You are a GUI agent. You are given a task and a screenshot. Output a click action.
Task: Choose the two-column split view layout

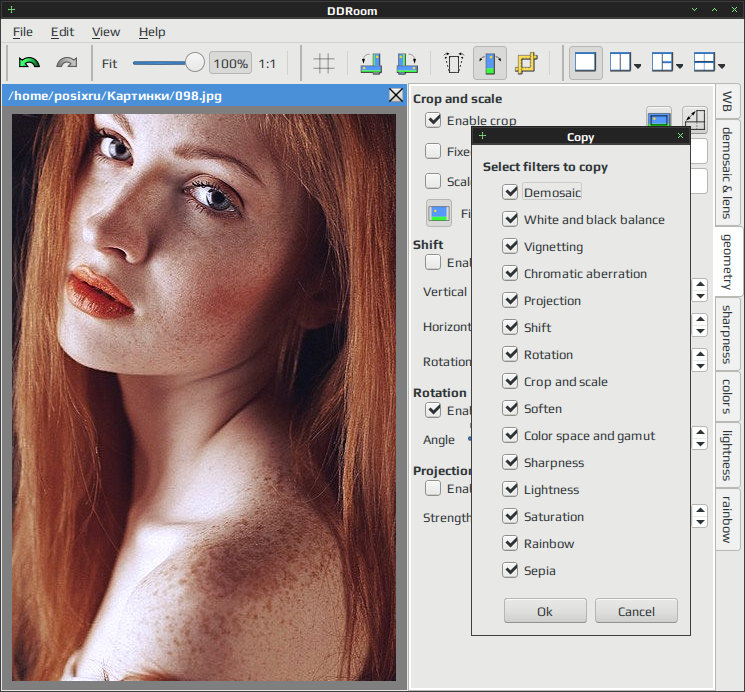point(621,62)
